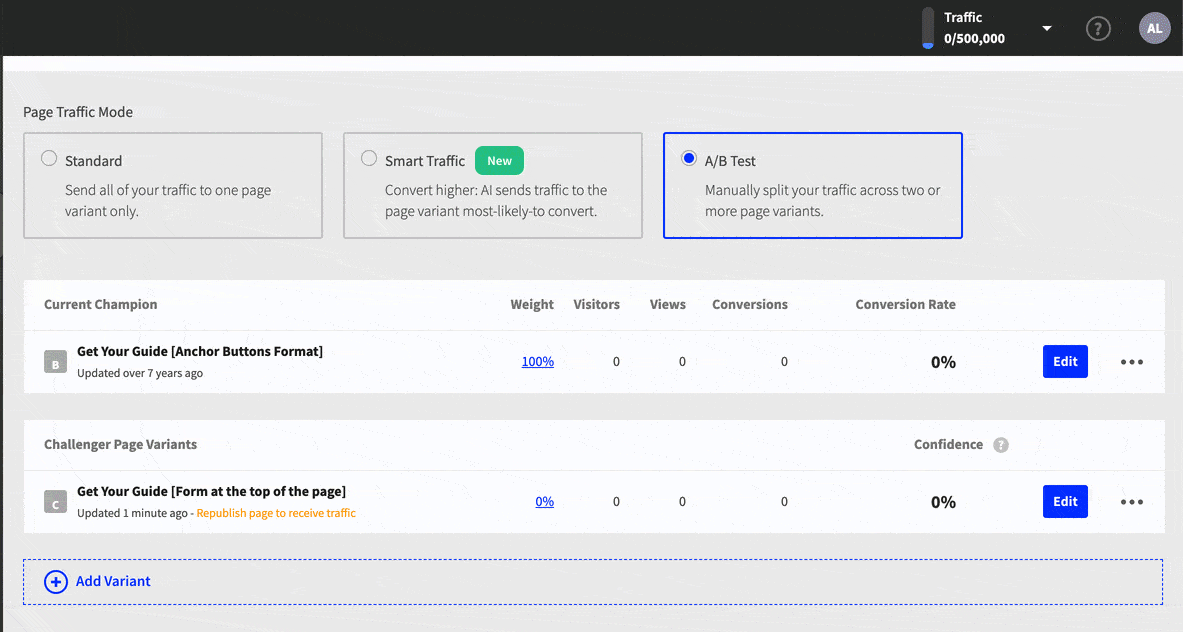Screen dimensions: 1183x632
Task: Add a new page variant
Action: (113, 581)
